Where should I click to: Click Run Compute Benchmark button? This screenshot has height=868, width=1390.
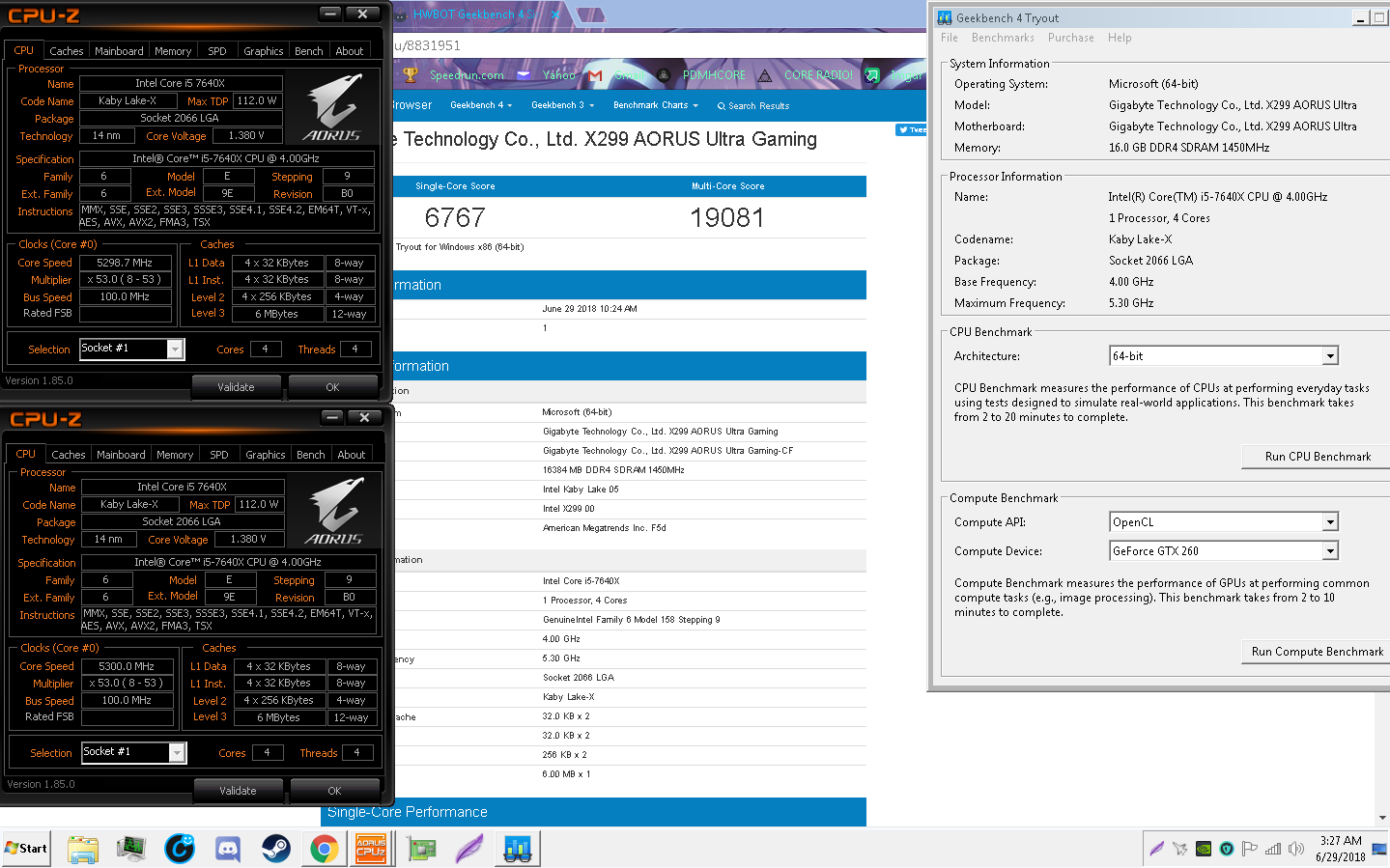(1317, 652)
